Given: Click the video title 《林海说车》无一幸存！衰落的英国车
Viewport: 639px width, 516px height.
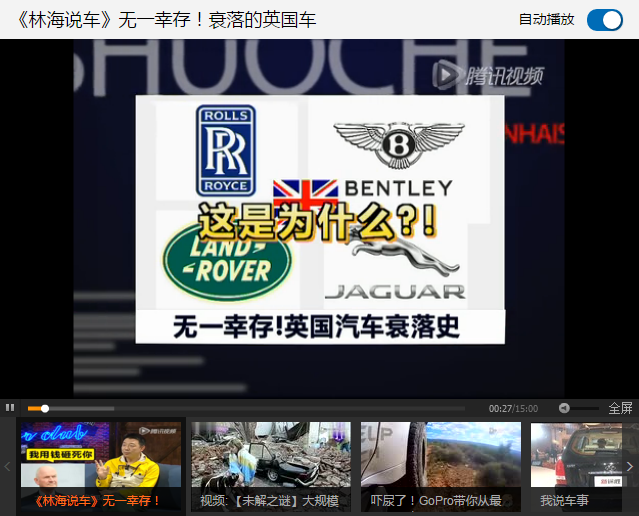Looking at the screenshot, I should tap(166, 20).
